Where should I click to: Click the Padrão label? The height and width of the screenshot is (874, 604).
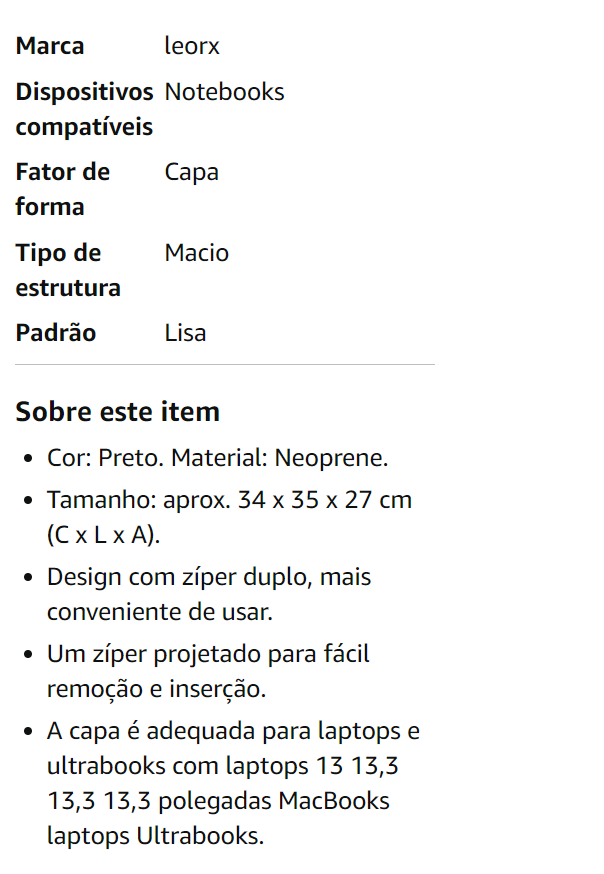(x=56, y=333)
